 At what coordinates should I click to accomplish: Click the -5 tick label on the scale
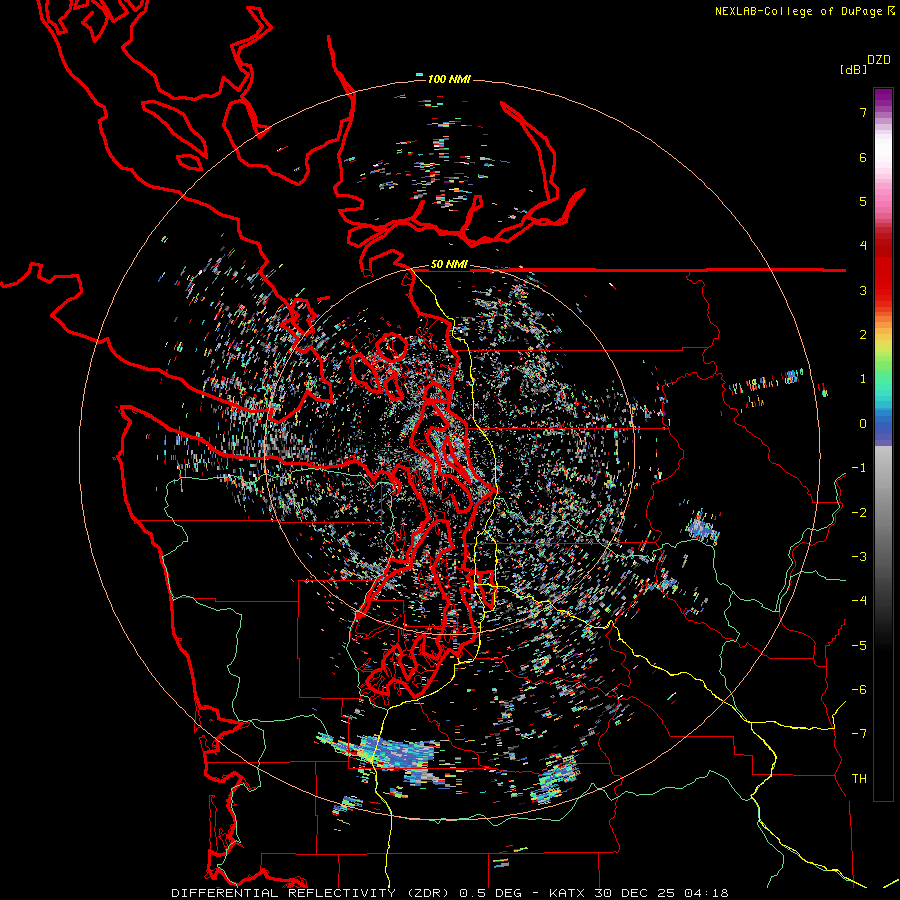click(859, 646)
